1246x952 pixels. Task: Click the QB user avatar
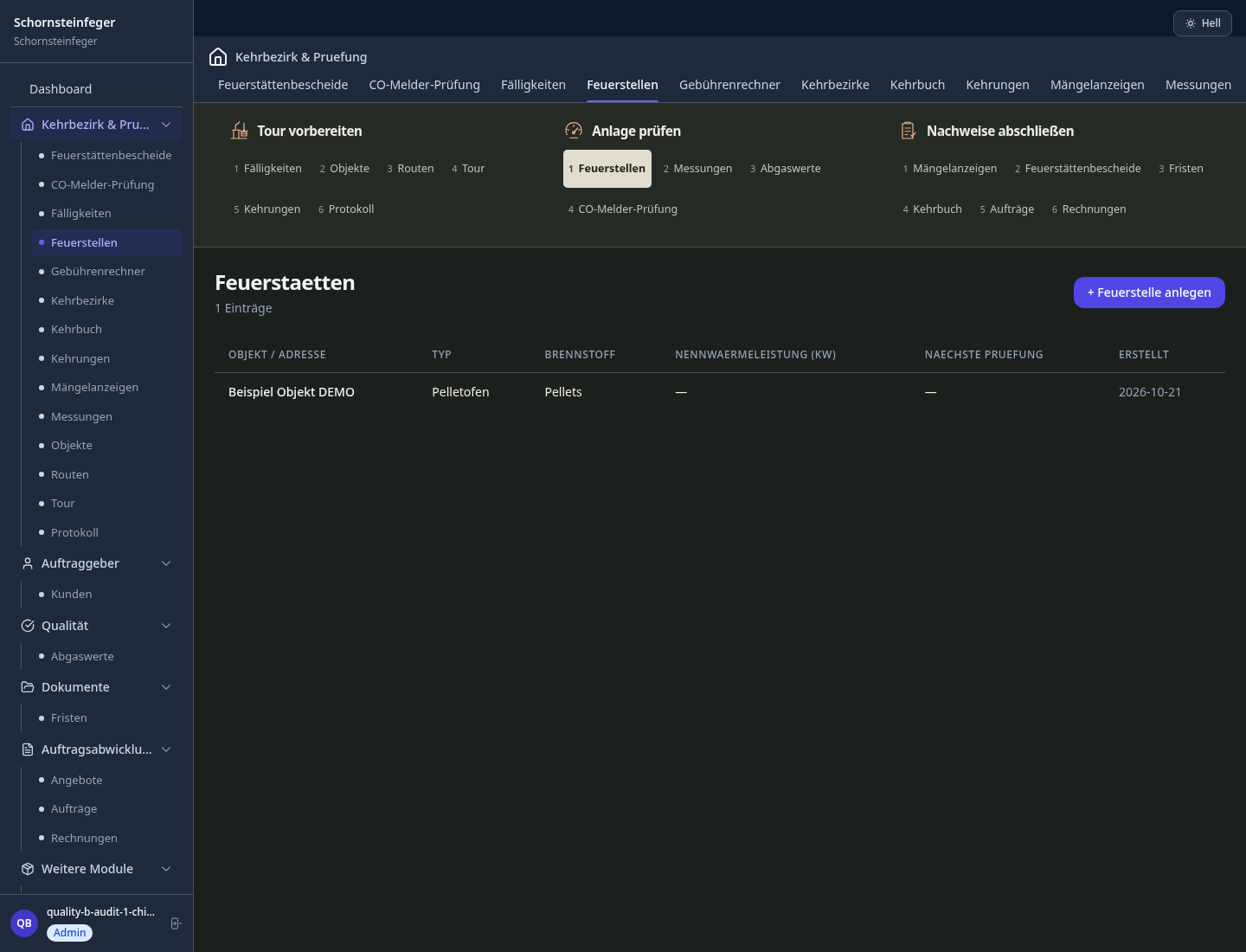[x=24, y=923]
